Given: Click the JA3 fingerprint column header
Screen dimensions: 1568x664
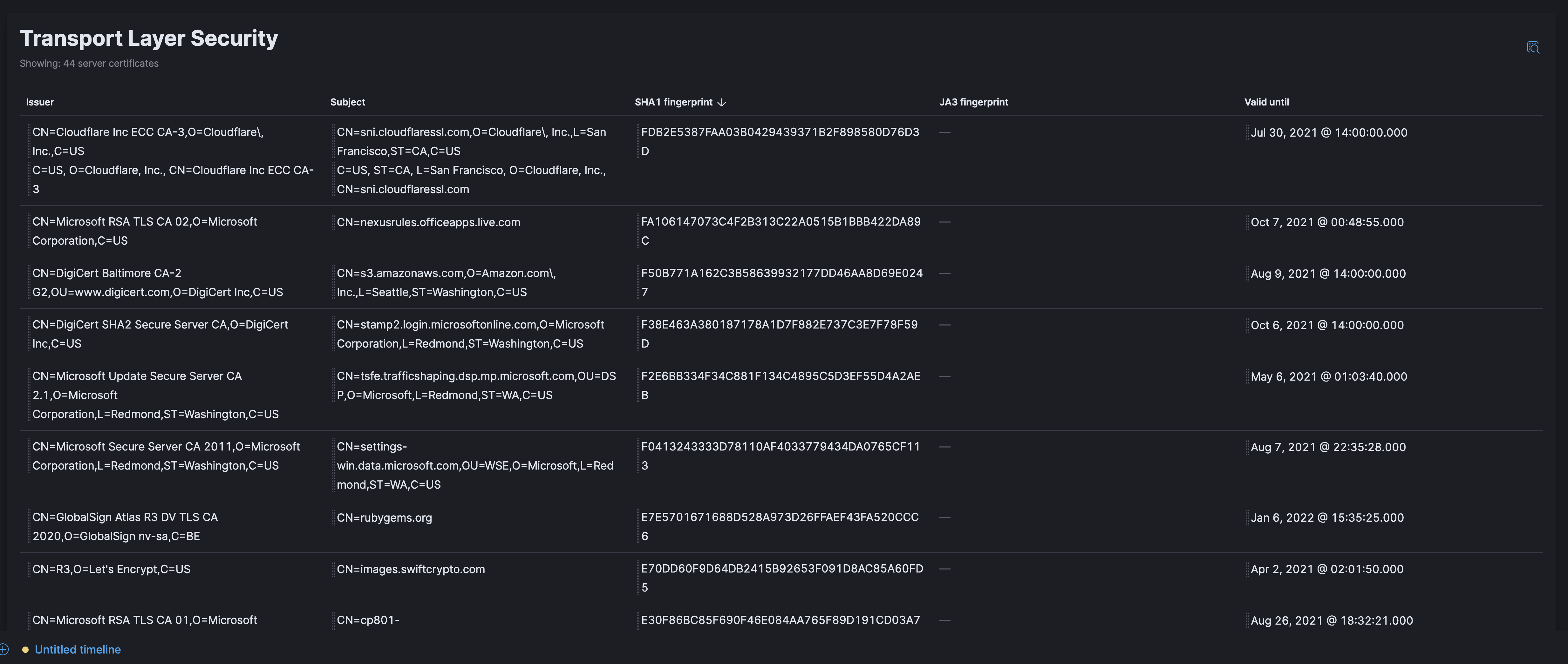Looking at the screenshot, I should coord(973,102).
